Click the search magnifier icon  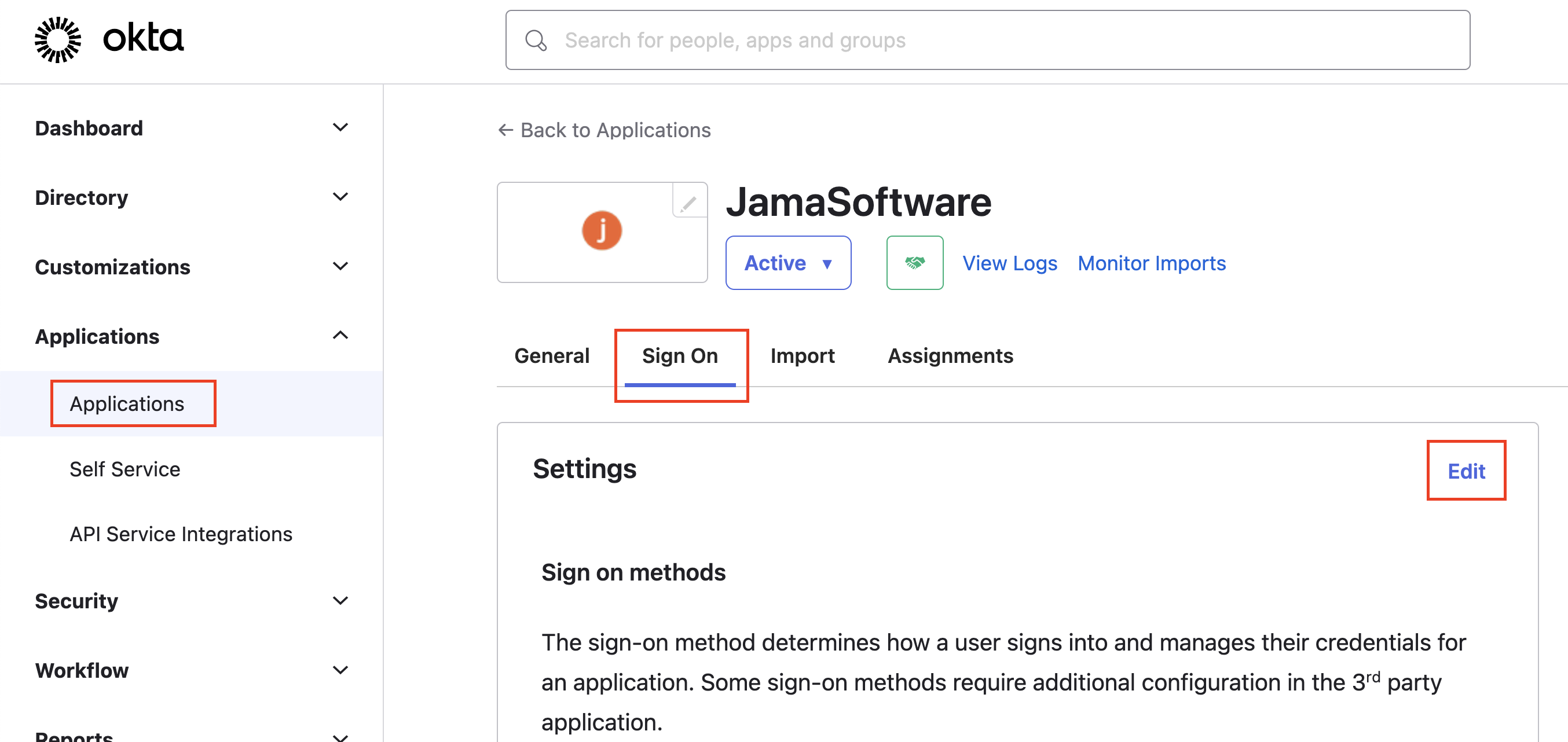(536, 41)
